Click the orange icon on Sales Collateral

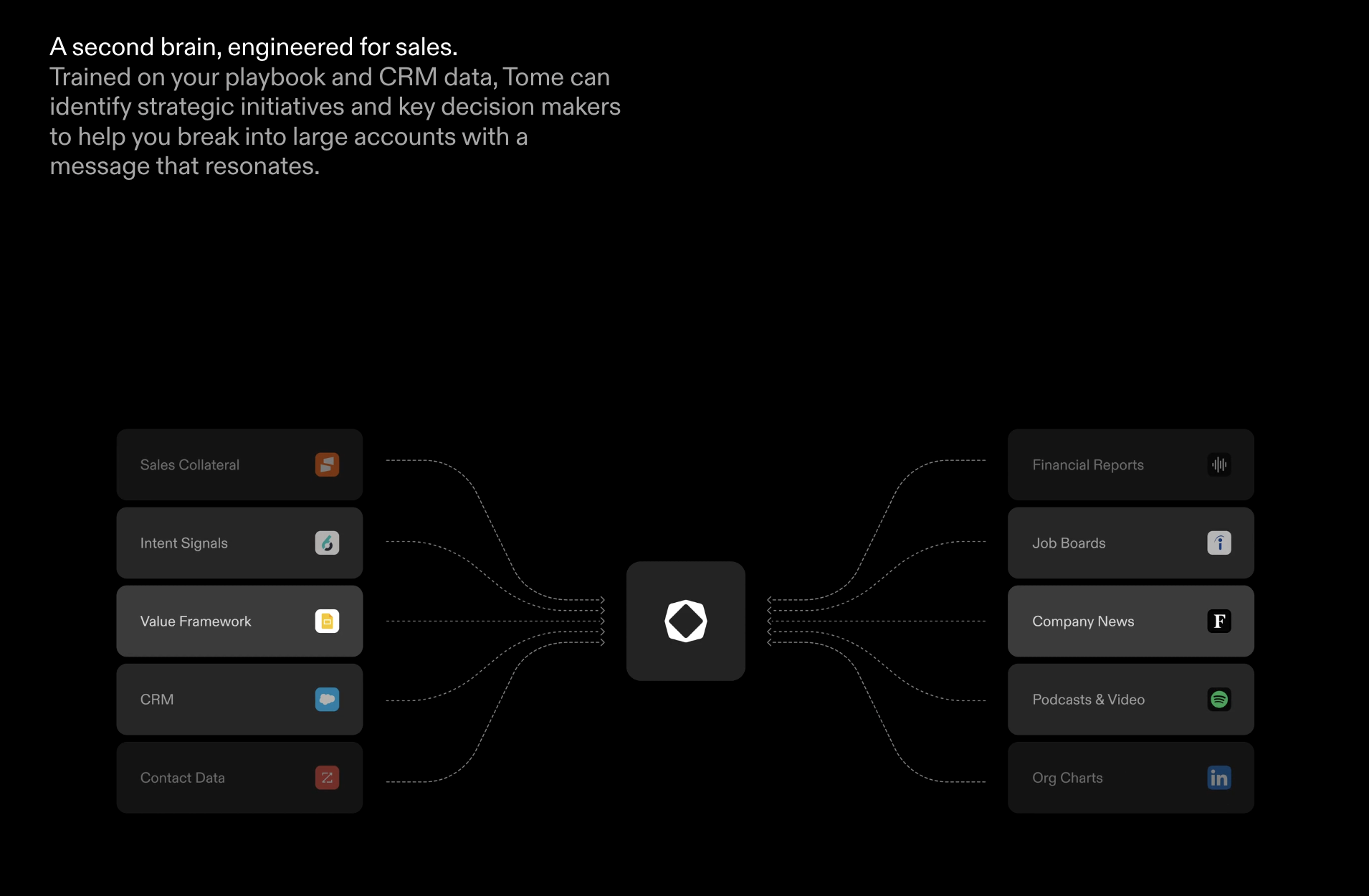click(327, 464)
